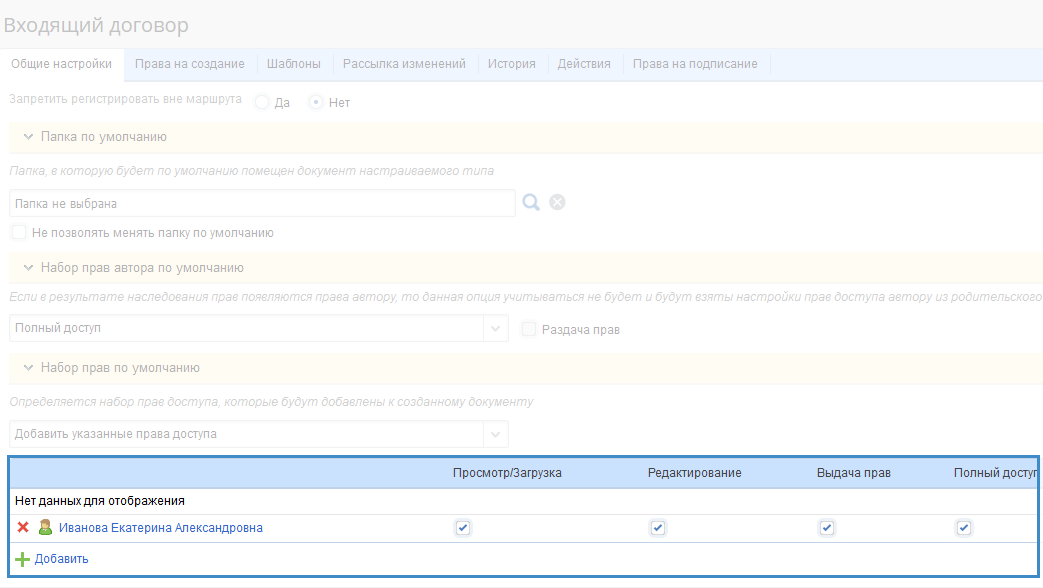
Task: Click the user avatar icon beside Иванова
Action: coord(44,528)
